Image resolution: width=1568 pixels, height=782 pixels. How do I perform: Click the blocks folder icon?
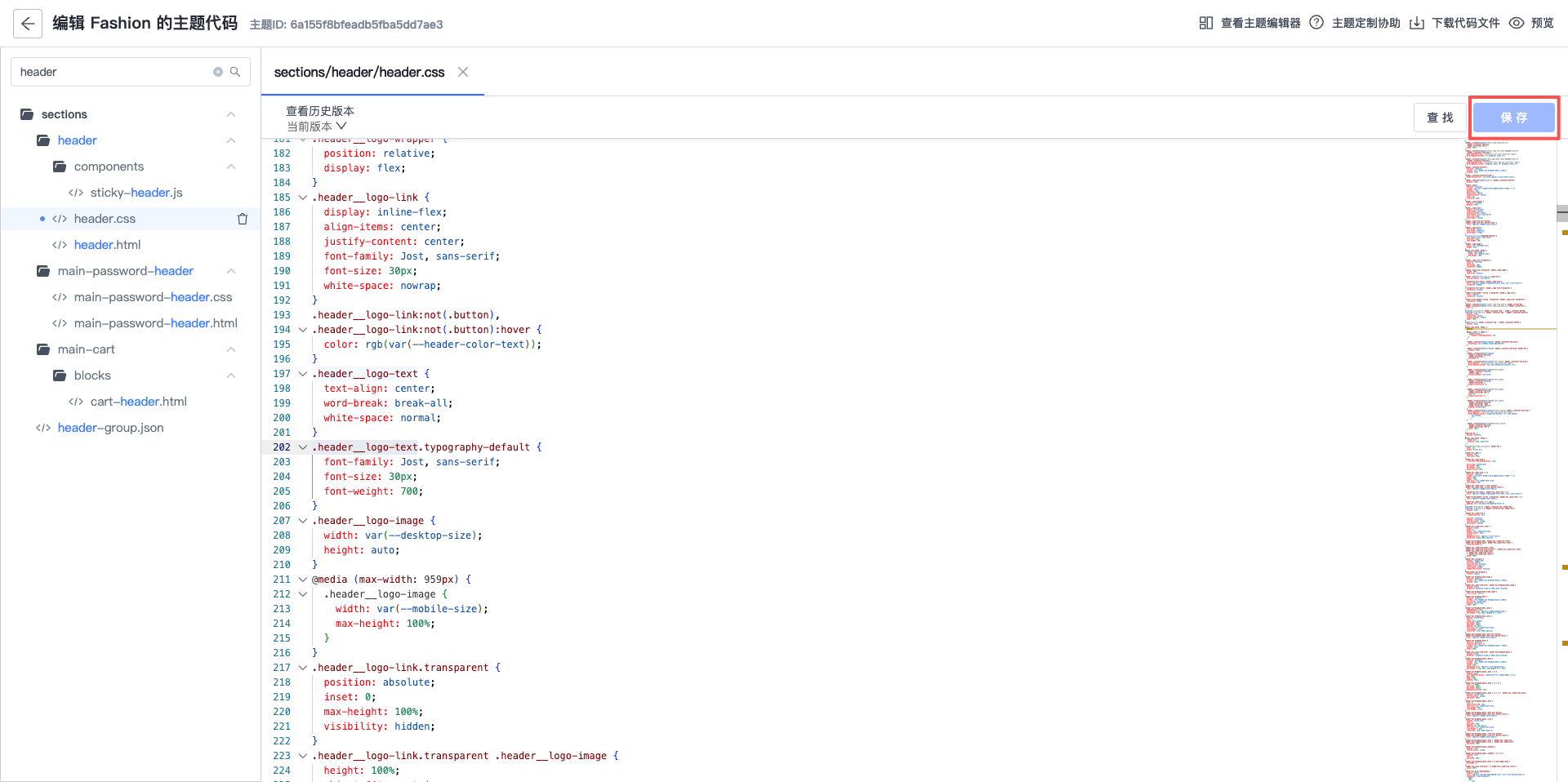click(60, 375)
